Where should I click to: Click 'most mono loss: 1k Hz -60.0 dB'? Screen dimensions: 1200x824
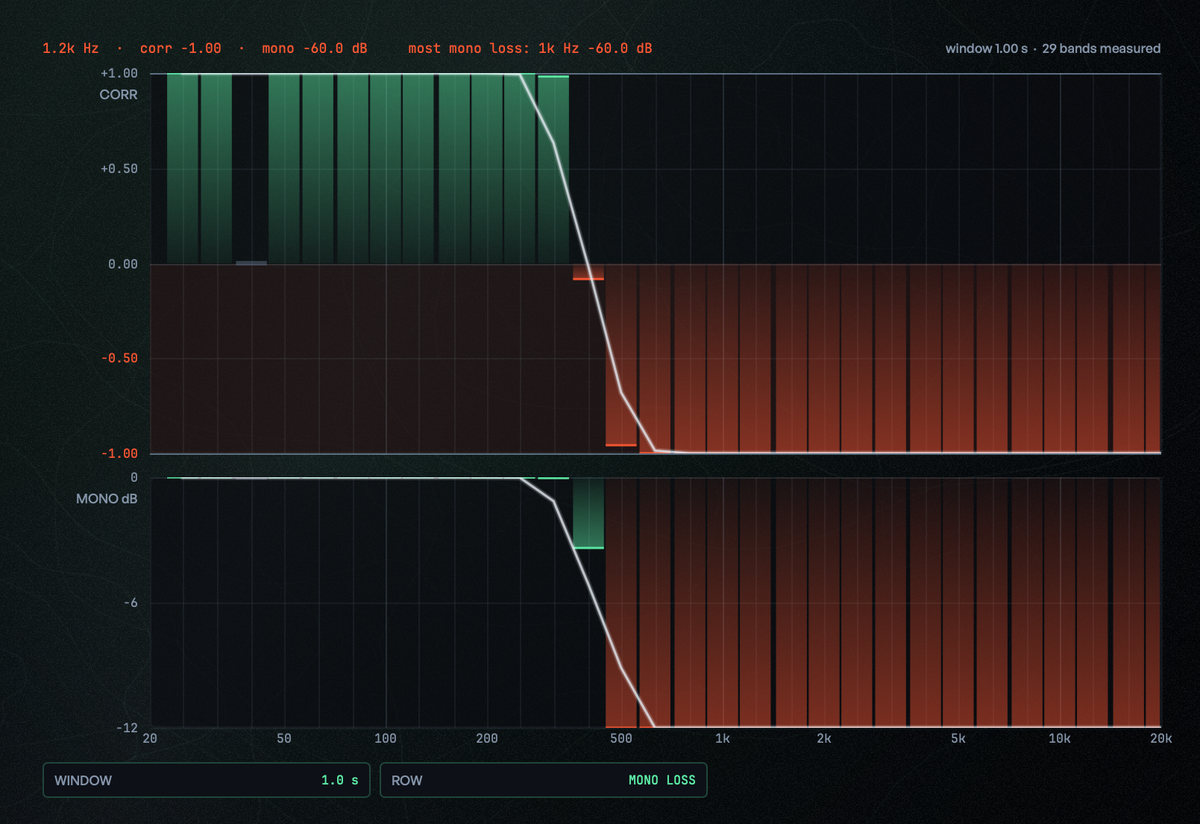(x=530, y=48)
